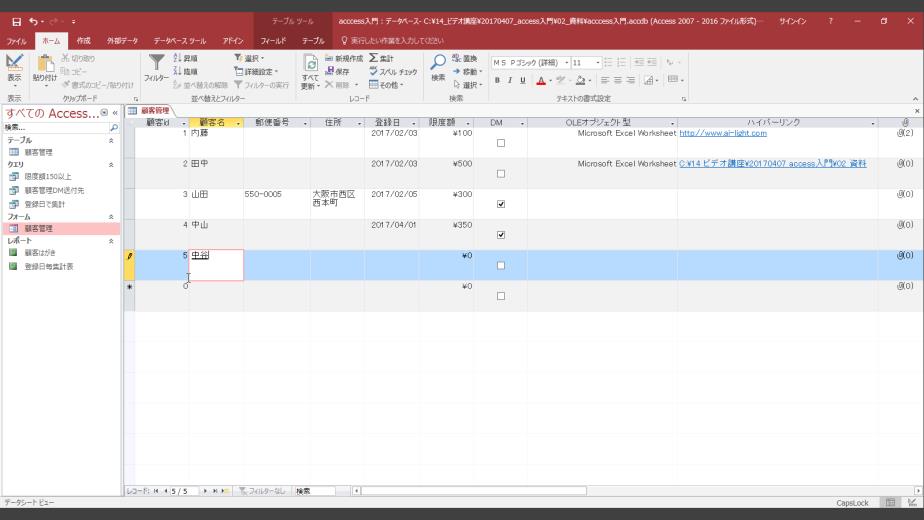Open 顧客はがき report
Screen dimensions: 924x520
tap(40, 252)
